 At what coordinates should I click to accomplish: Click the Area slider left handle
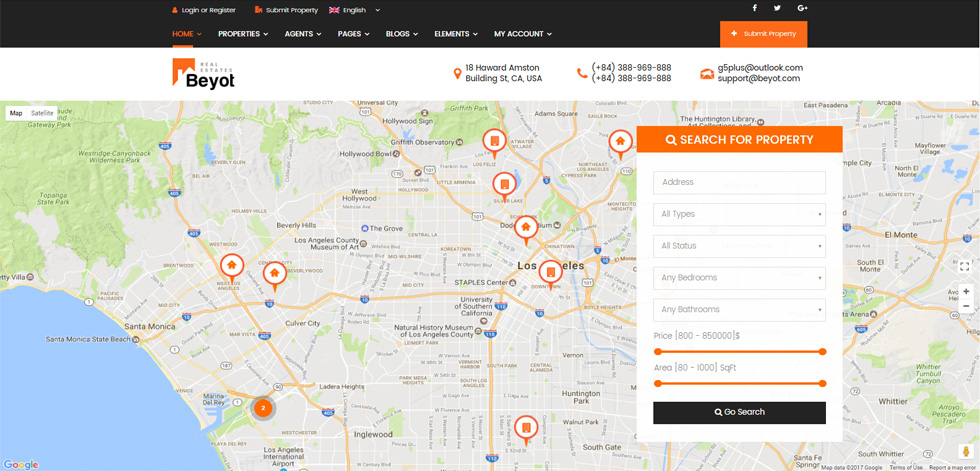657,384
